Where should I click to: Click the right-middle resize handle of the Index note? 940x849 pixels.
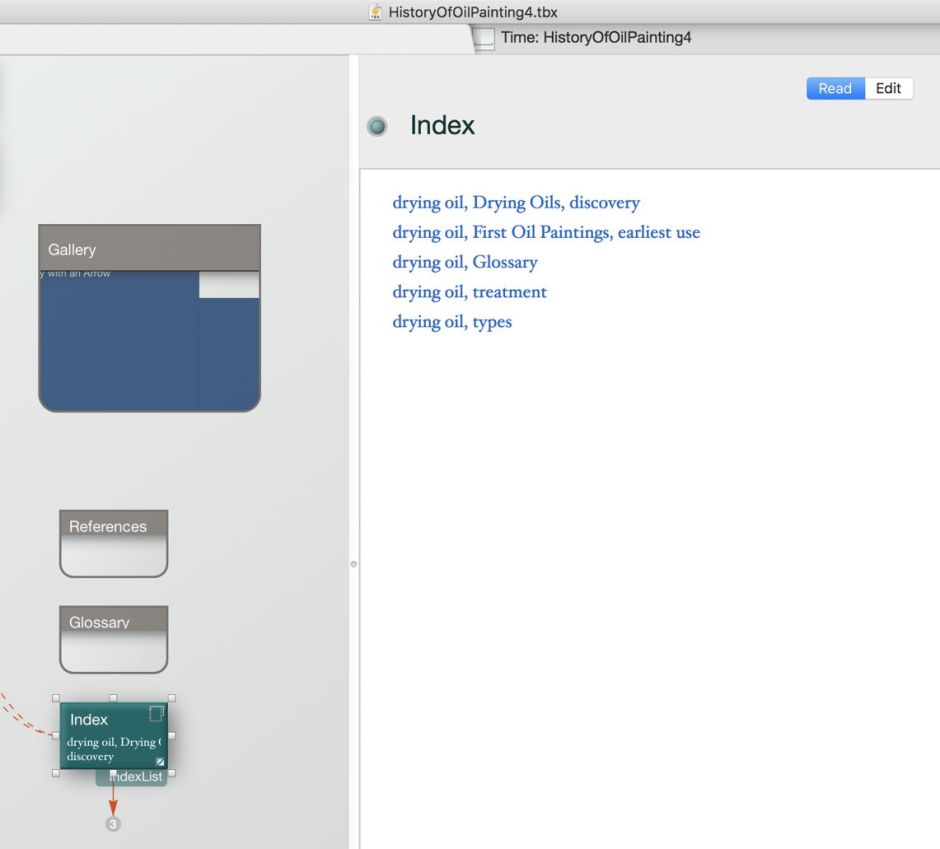click(x=171, y=735)
